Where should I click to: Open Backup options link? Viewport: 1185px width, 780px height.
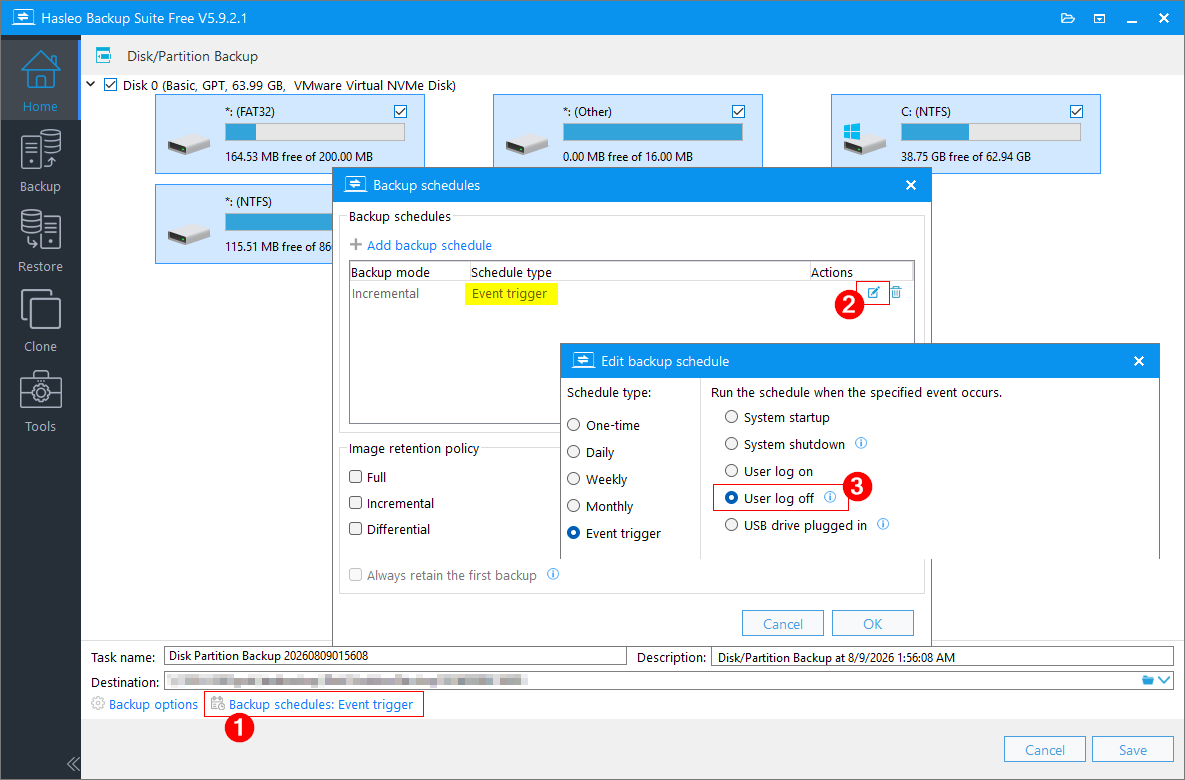coord(153,704)
